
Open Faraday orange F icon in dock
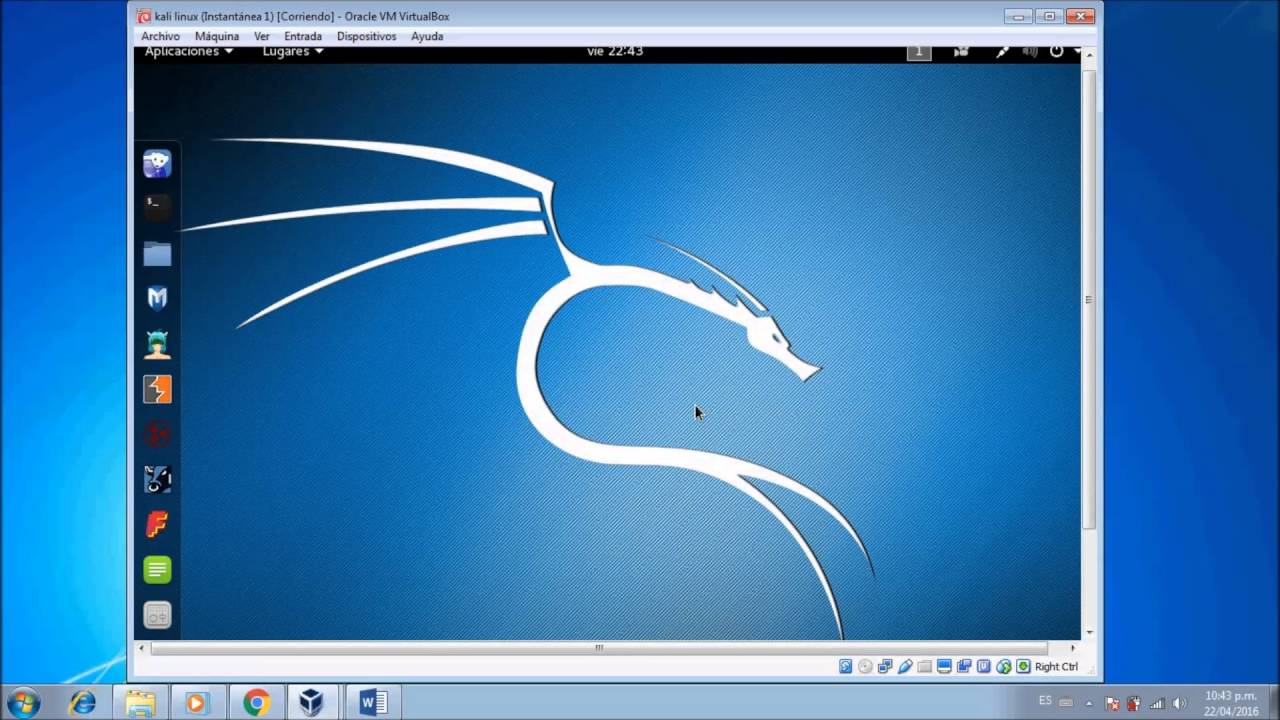tap(157, 524)
